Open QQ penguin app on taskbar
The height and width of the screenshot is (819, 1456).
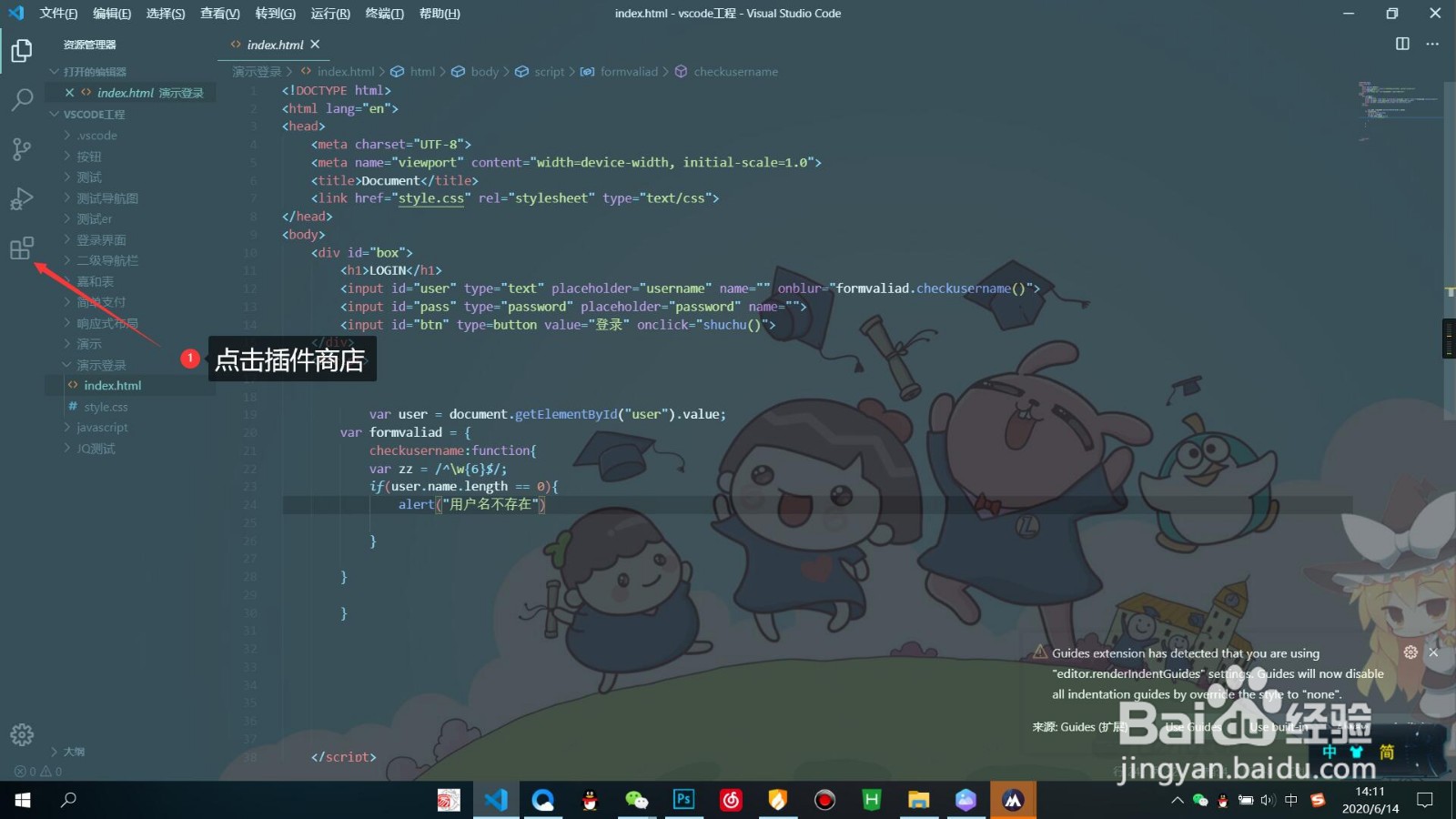pos(591,800)
